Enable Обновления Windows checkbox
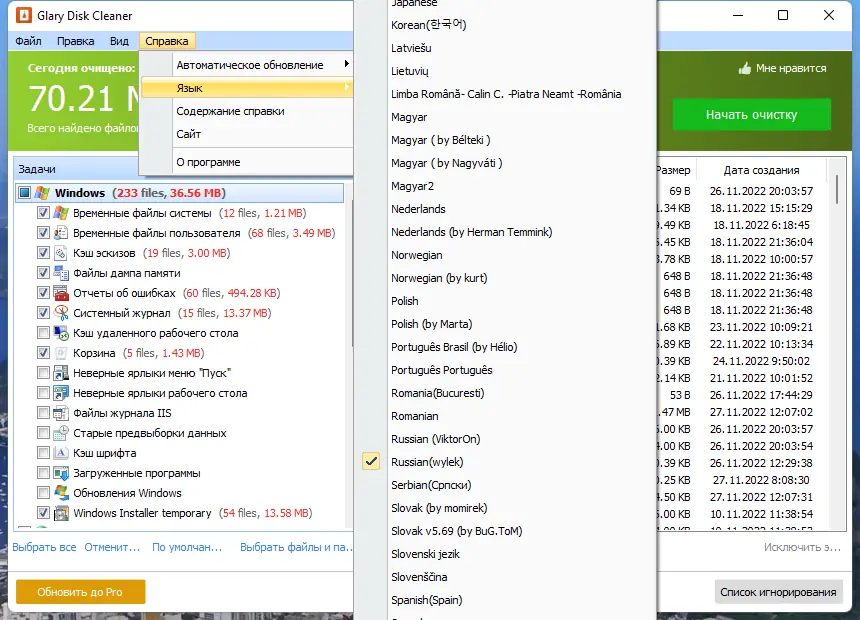860x620 pixels. click(x=43, y=493)
